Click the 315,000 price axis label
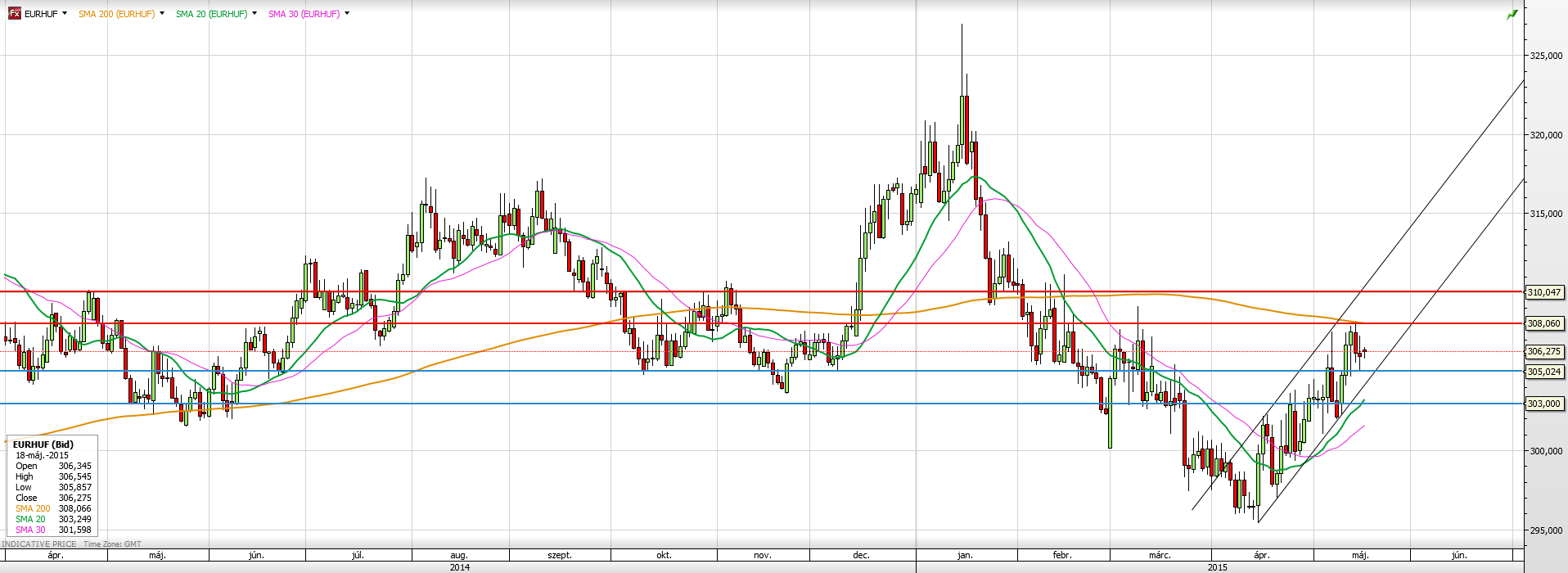 [1546, 214]
